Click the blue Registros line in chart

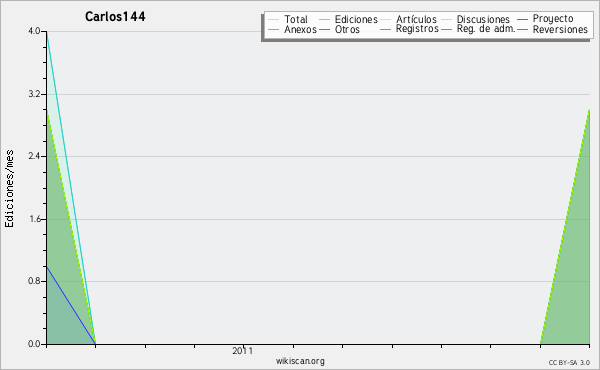point(71,305)
